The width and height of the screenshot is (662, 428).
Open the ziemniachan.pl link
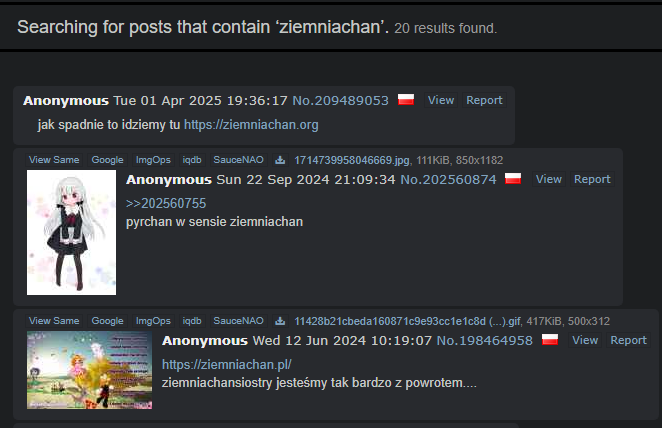tap(227, 364)
